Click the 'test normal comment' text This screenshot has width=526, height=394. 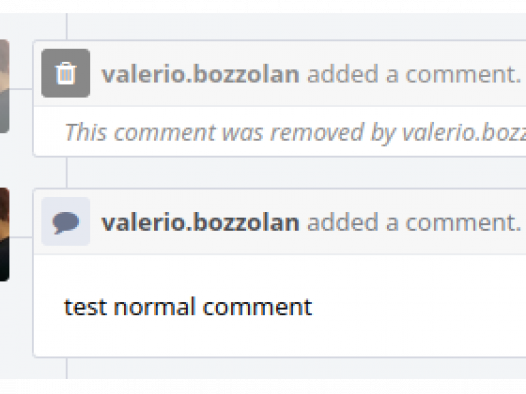tap(188, 307)
